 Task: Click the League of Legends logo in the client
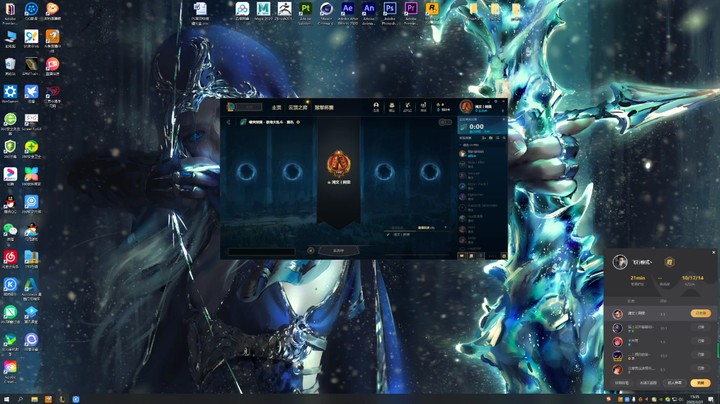click(x=231, y=107)
